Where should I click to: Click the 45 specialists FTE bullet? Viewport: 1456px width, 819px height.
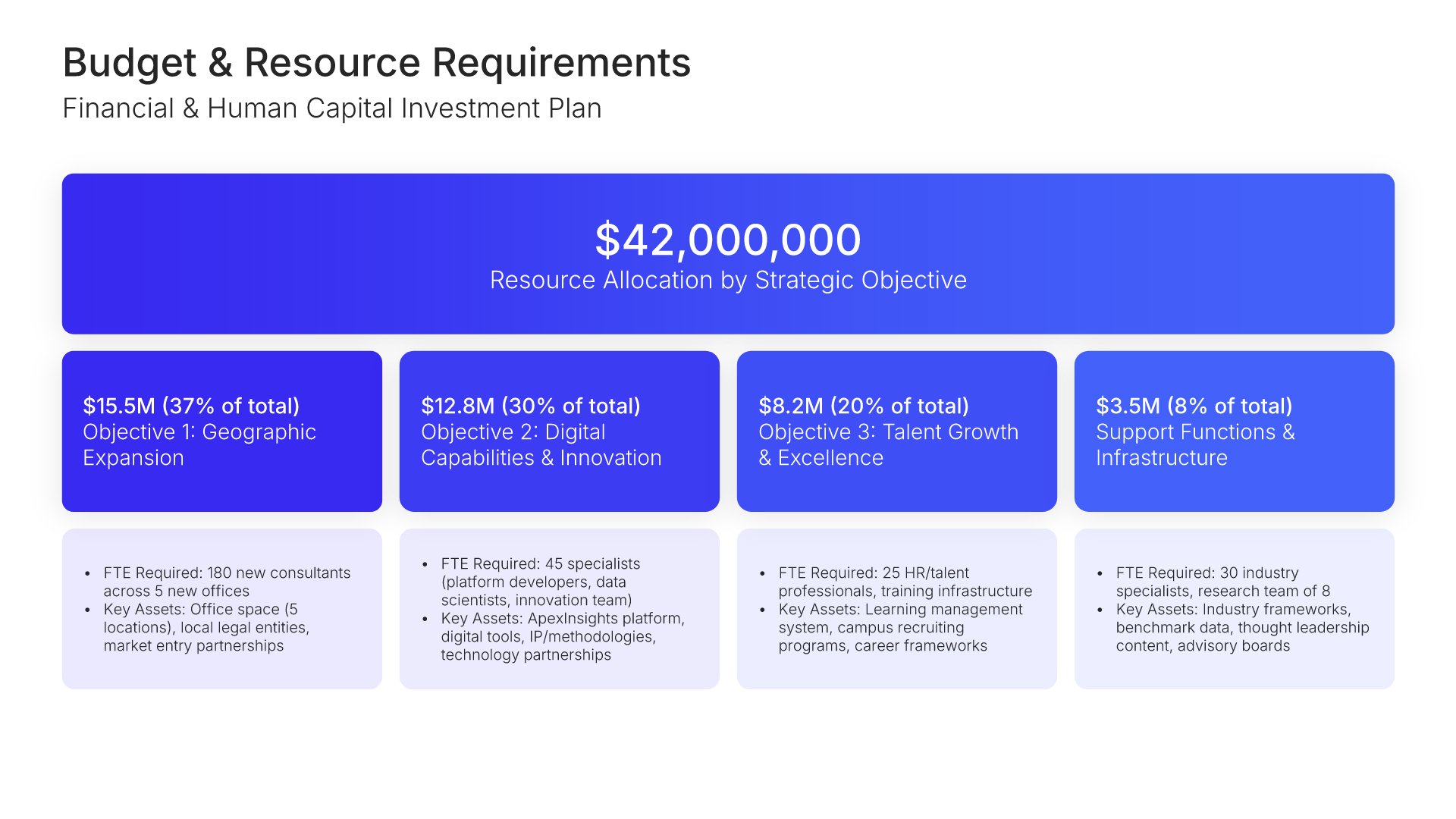coord(540,582)
